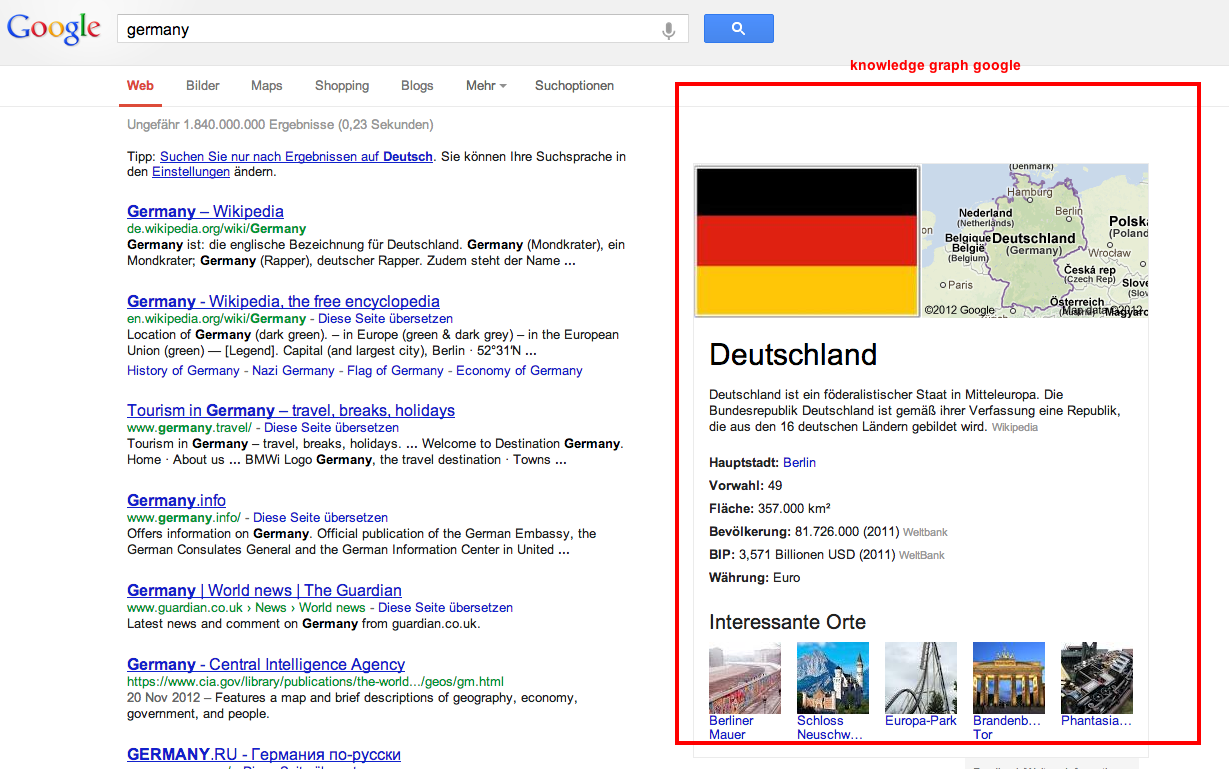Open the Berlin capital link
The height and width of the screenshot is (769, 1229).
pyautogui.click(x=799, y=462)
